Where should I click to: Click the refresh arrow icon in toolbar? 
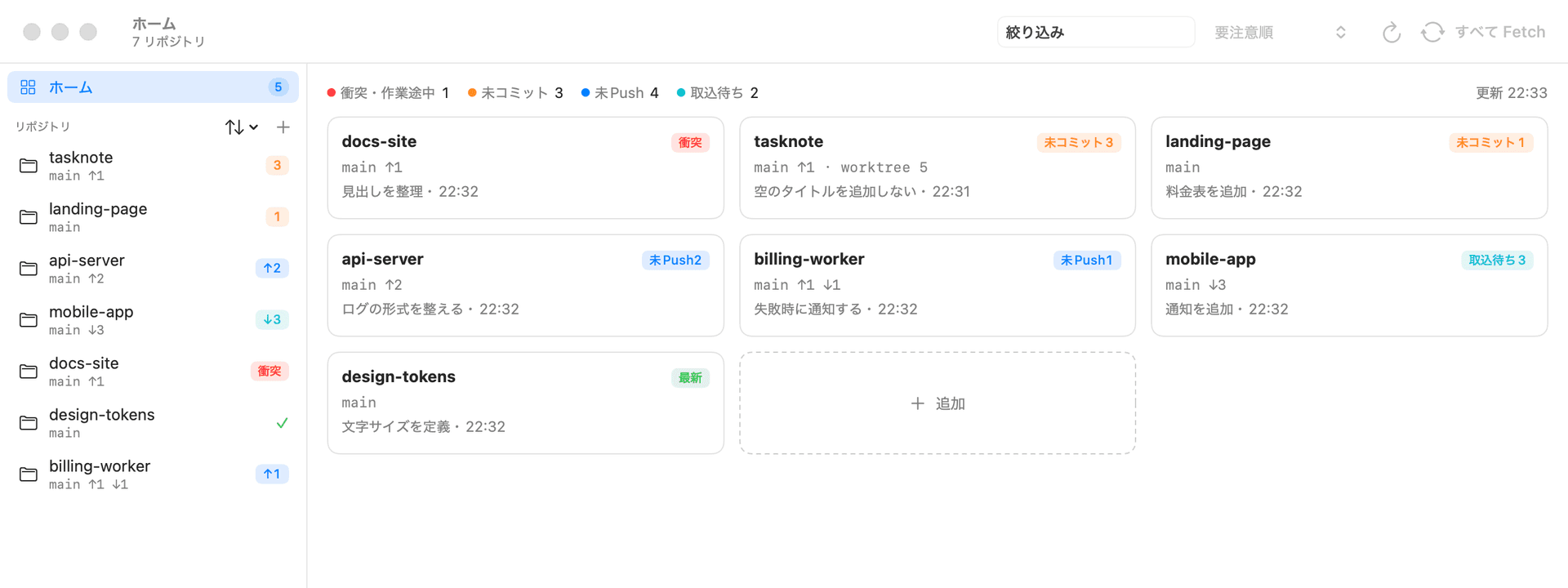[x=1392, y=33]
